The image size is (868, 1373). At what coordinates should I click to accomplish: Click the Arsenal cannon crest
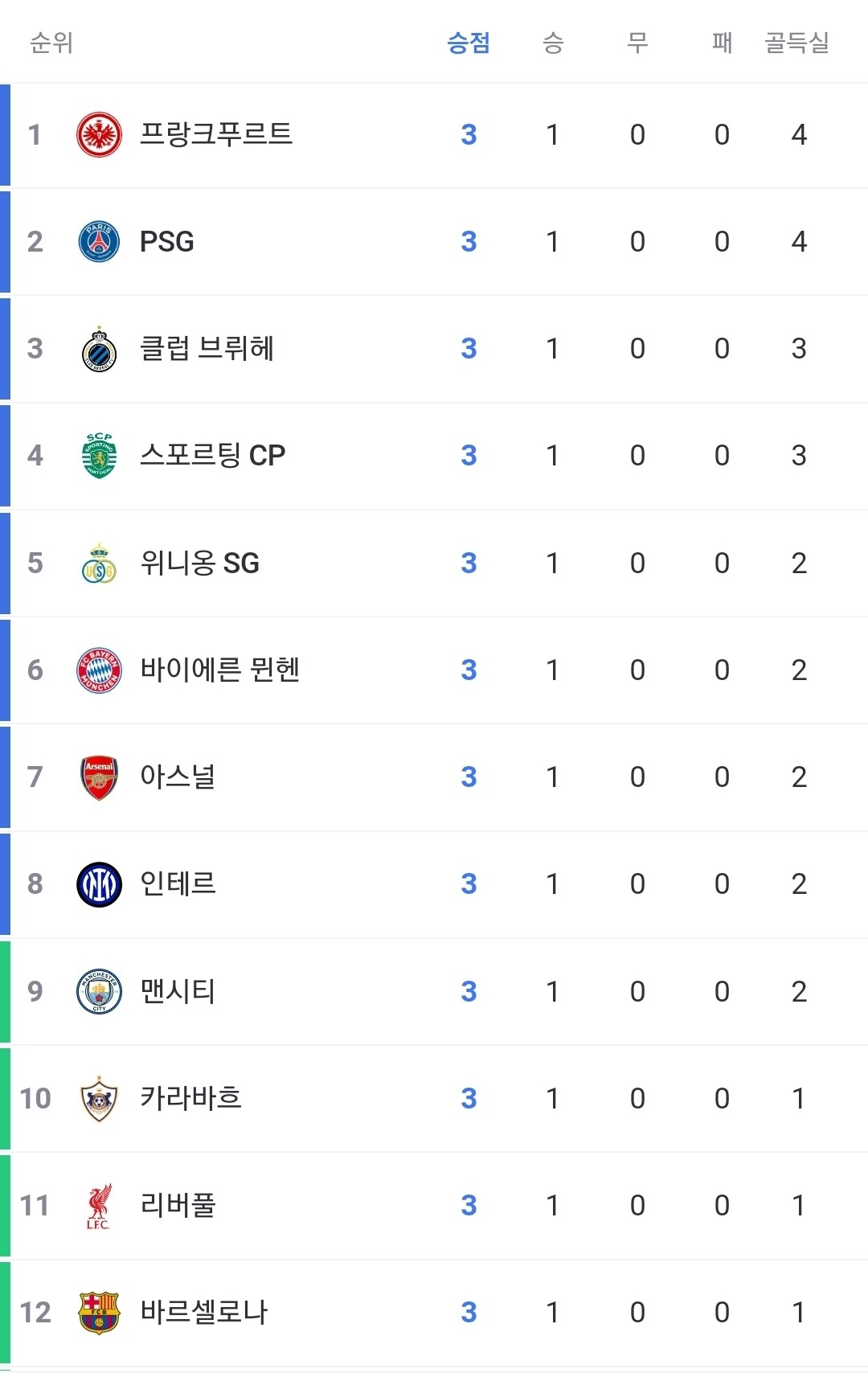tap(99, 777)
